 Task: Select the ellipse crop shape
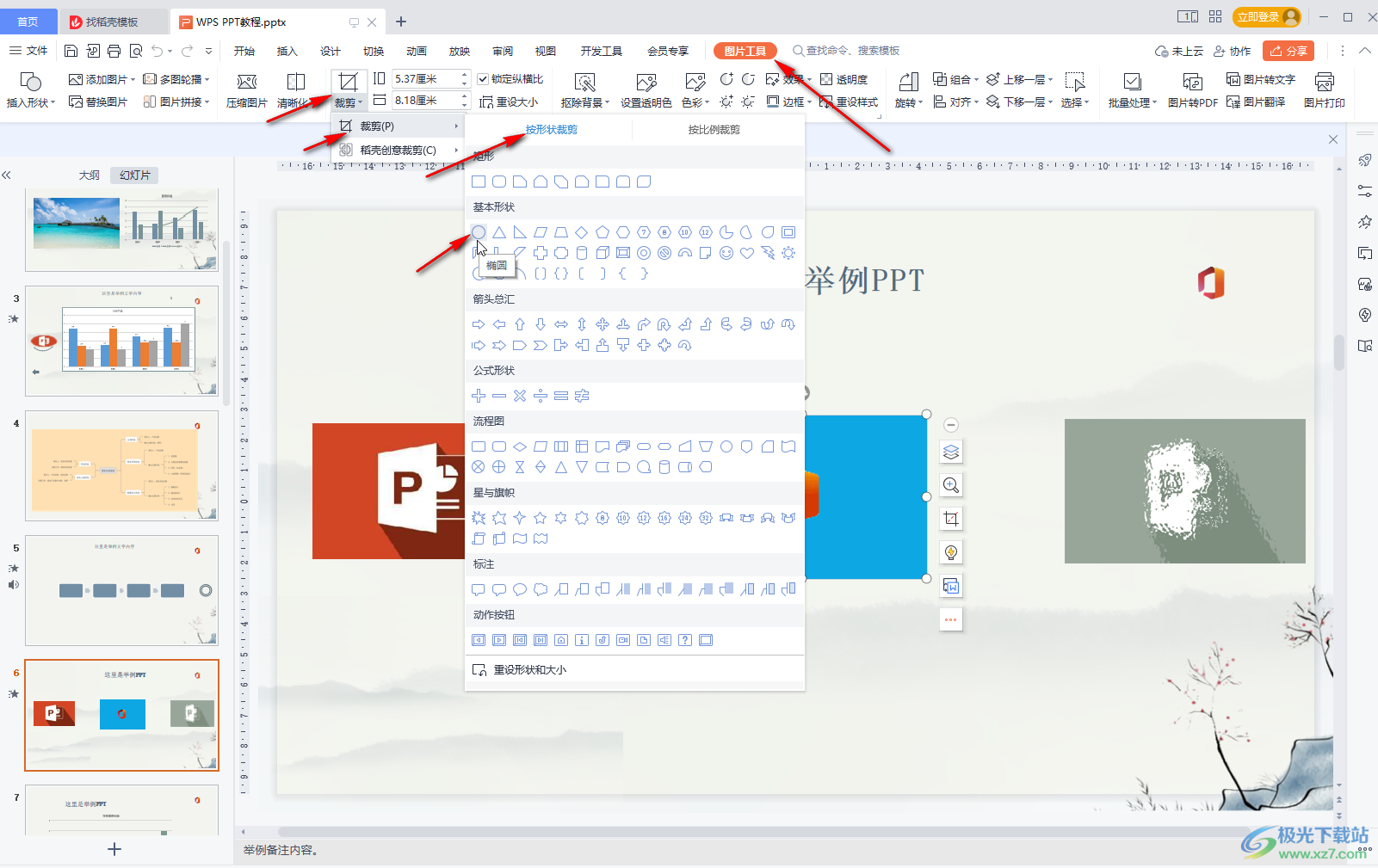pyautogui.click(x=479, y=232)
